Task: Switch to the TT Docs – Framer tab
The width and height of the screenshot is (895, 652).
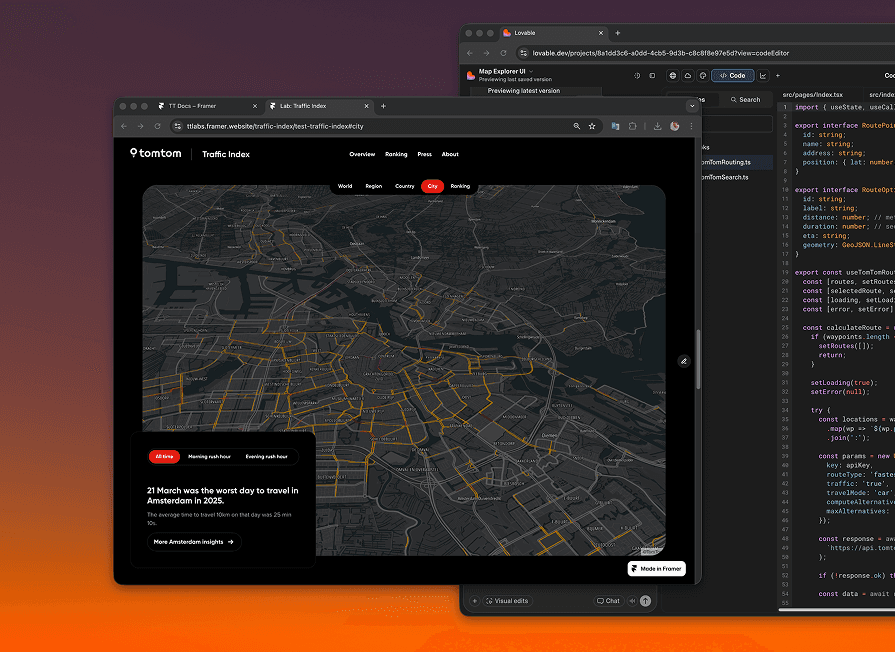Action: click(x=190, y=105)
